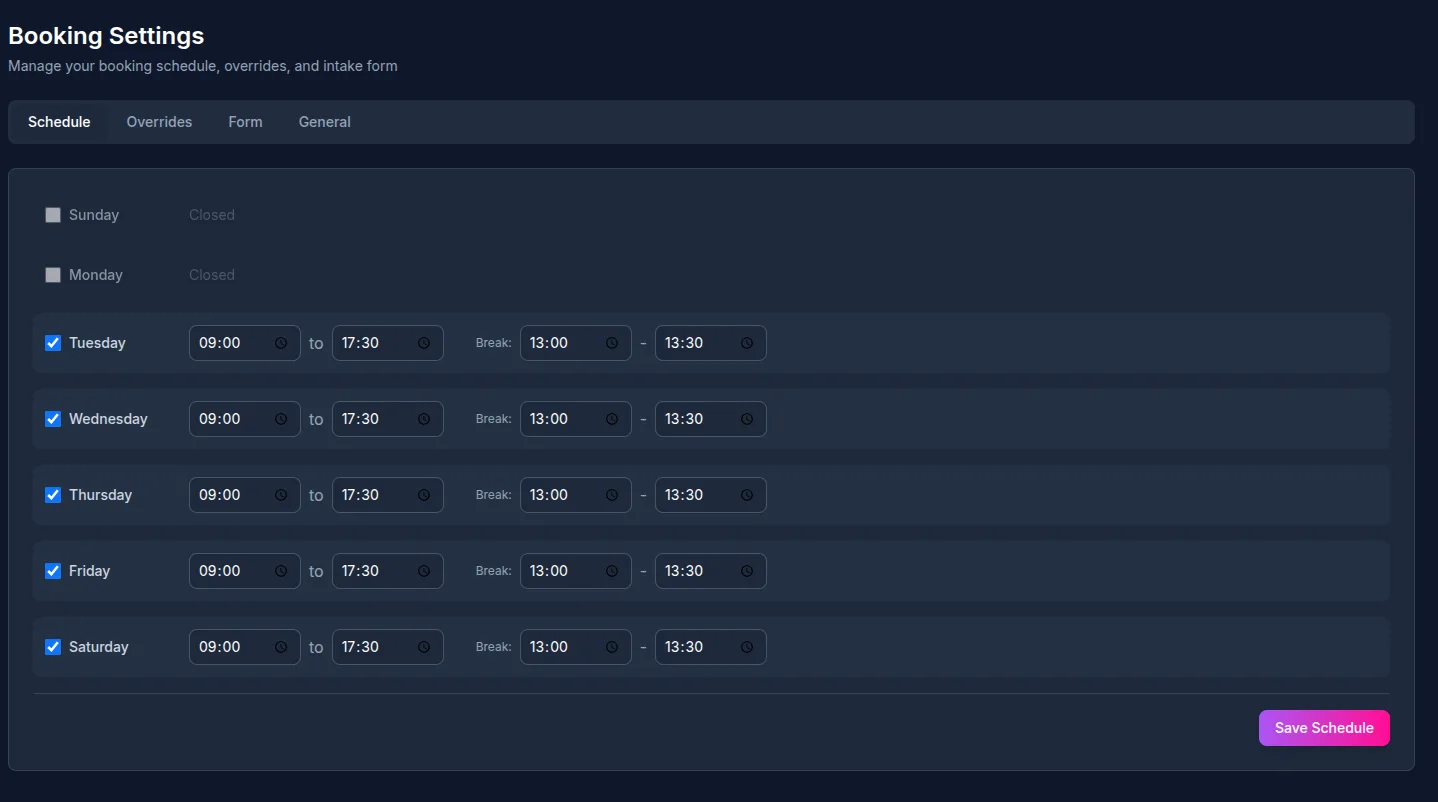Click Thursday start time 09:00 field

(x=230, y=495)
